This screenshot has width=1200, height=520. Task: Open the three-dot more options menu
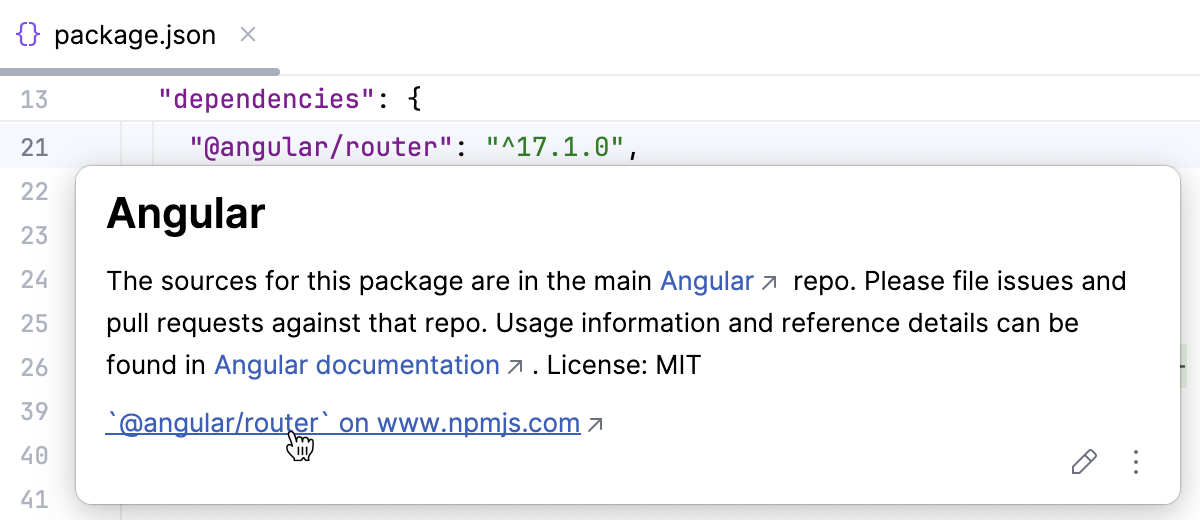[1135, 462]
